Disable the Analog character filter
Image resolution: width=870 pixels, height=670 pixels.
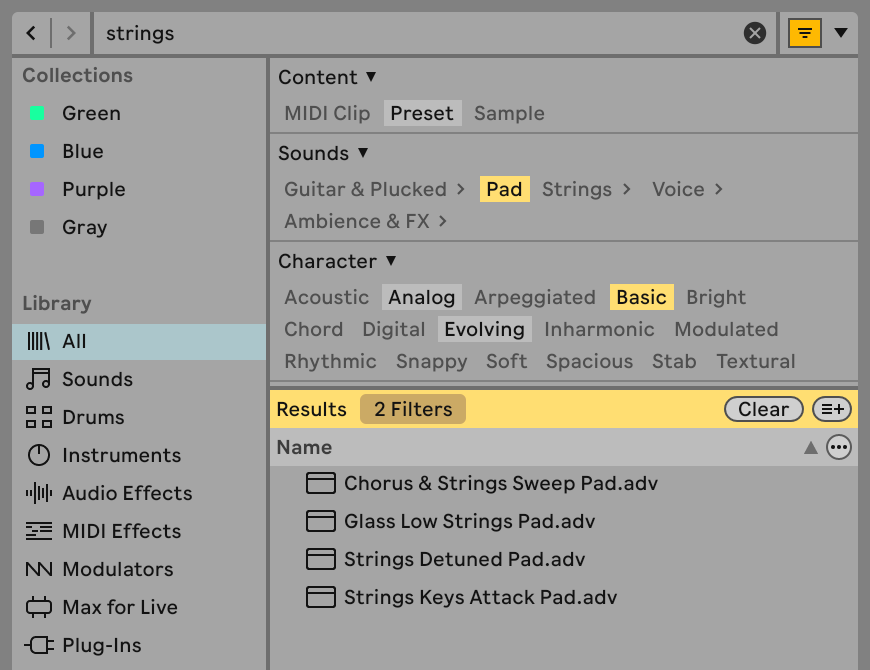point(421,297)
